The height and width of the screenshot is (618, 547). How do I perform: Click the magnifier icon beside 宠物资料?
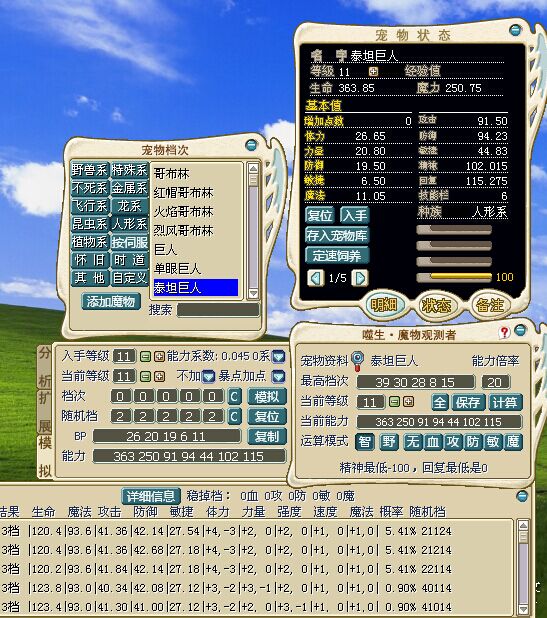point(357,361)
